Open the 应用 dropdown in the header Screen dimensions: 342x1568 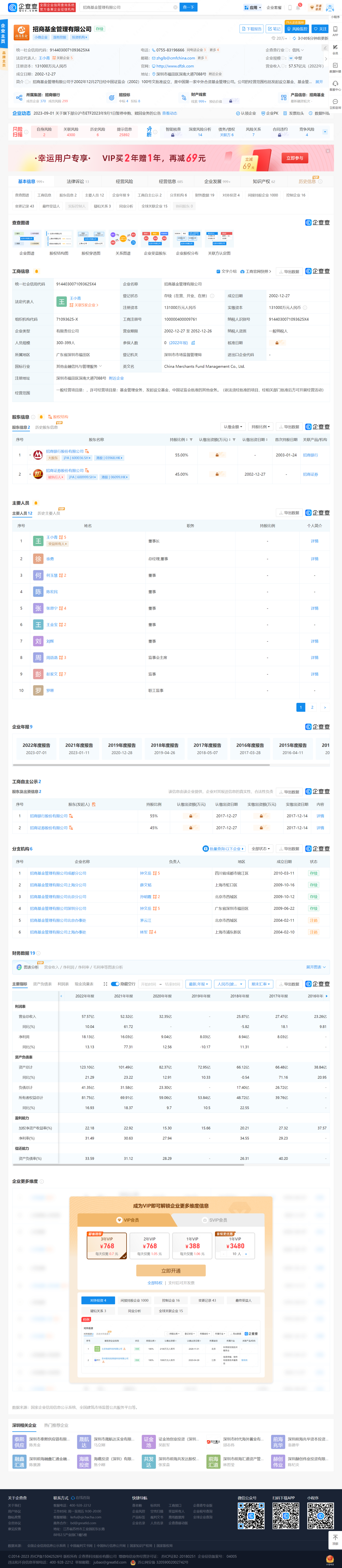click(253, 7)
